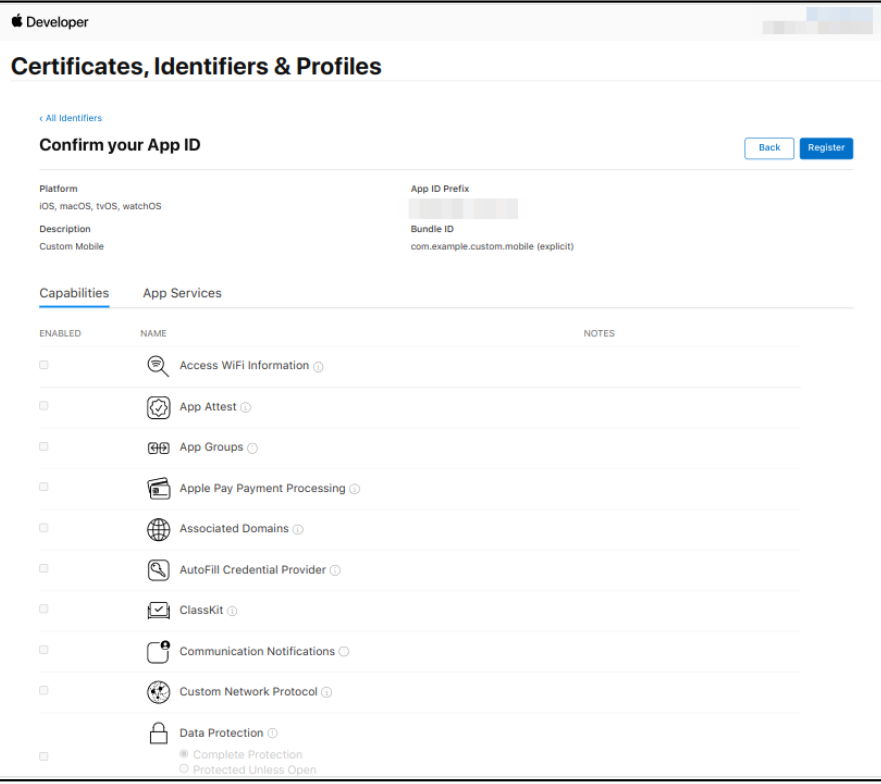Show info for Apple Pay Payment Processing

[355, 489]
